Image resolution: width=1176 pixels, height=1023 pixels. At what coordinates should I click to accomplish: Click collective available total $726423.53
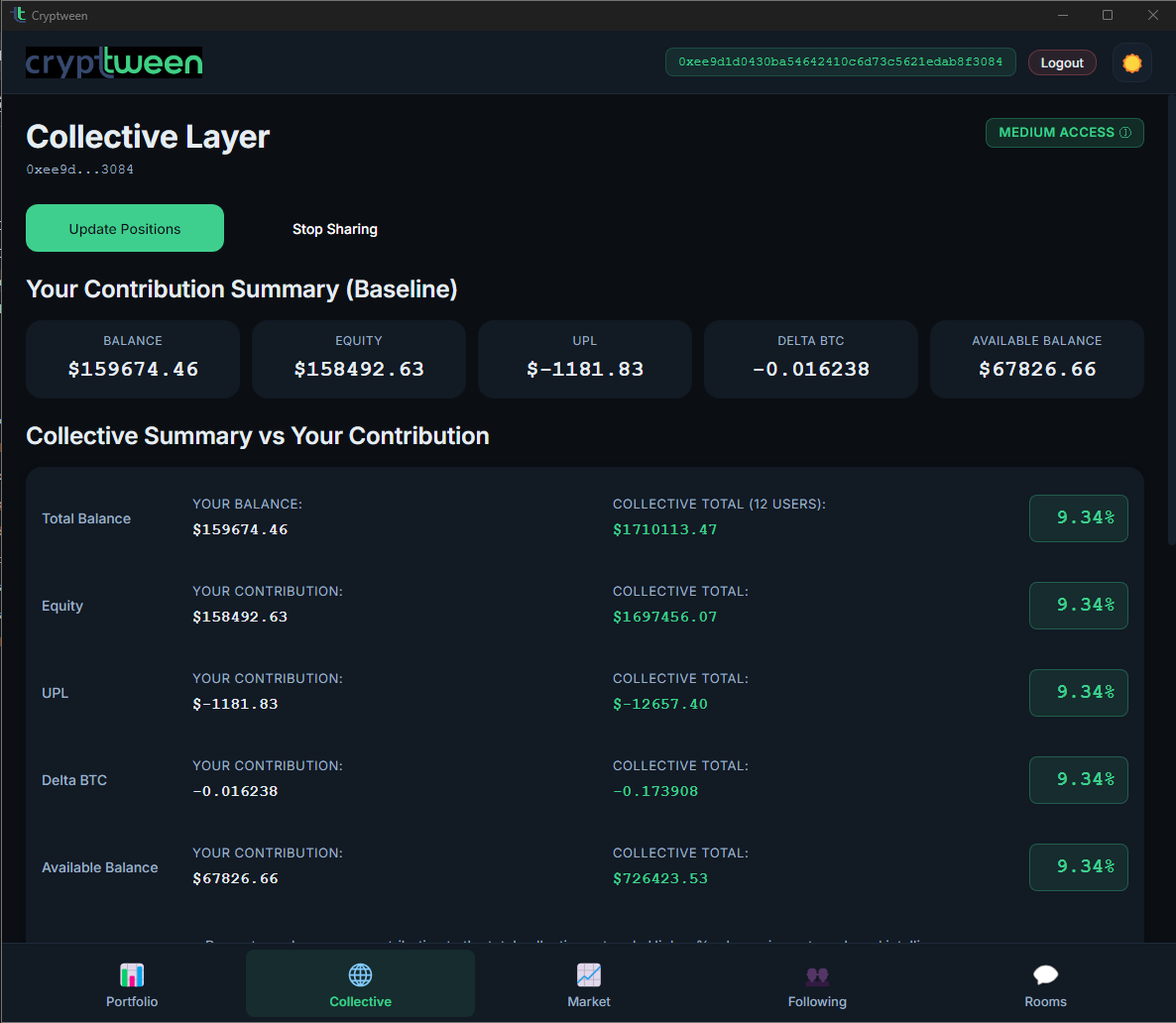[660, 878]
